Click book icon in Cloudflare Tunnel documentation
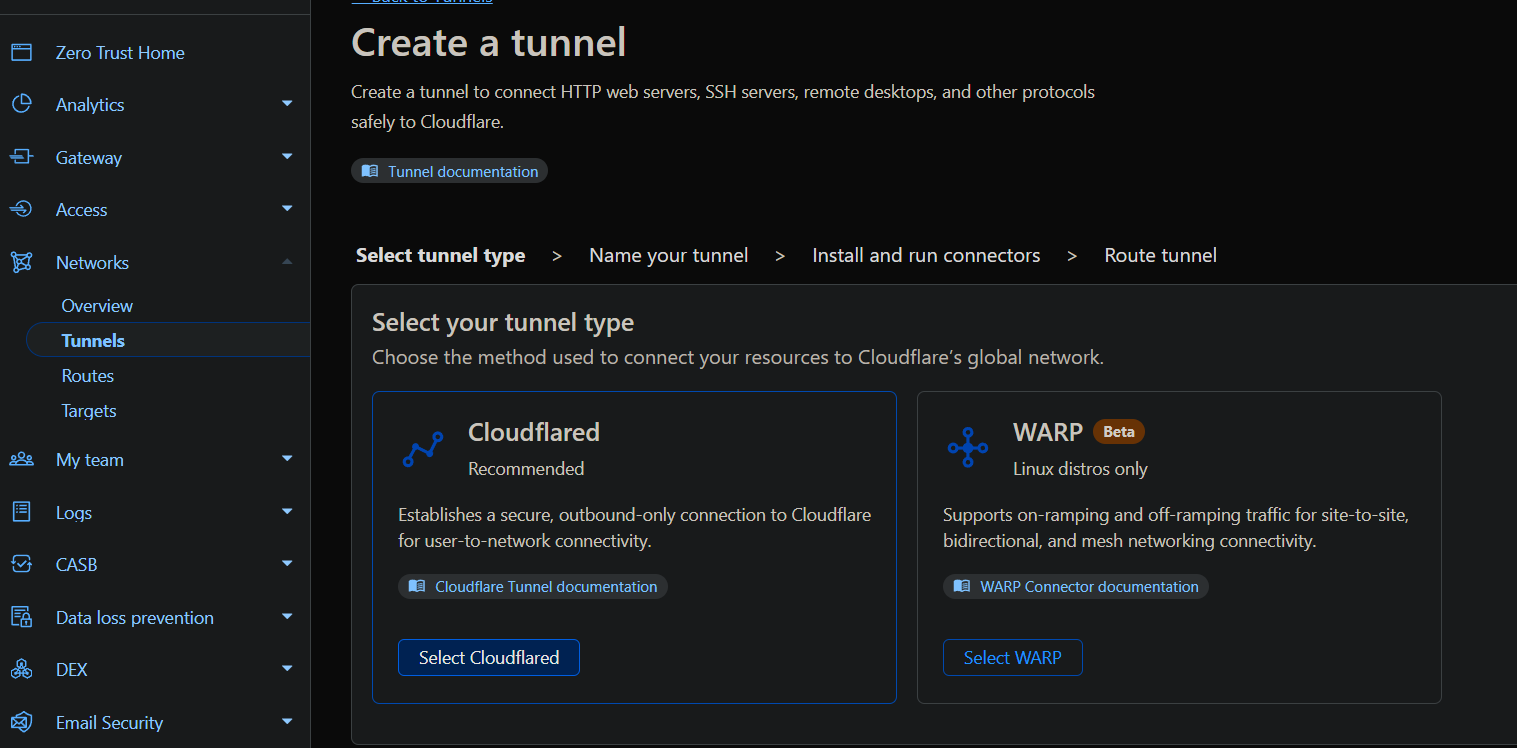Image resolution: width=1517 pixels, height=748 pixels. pyautogui.click(x=417, y=586)
